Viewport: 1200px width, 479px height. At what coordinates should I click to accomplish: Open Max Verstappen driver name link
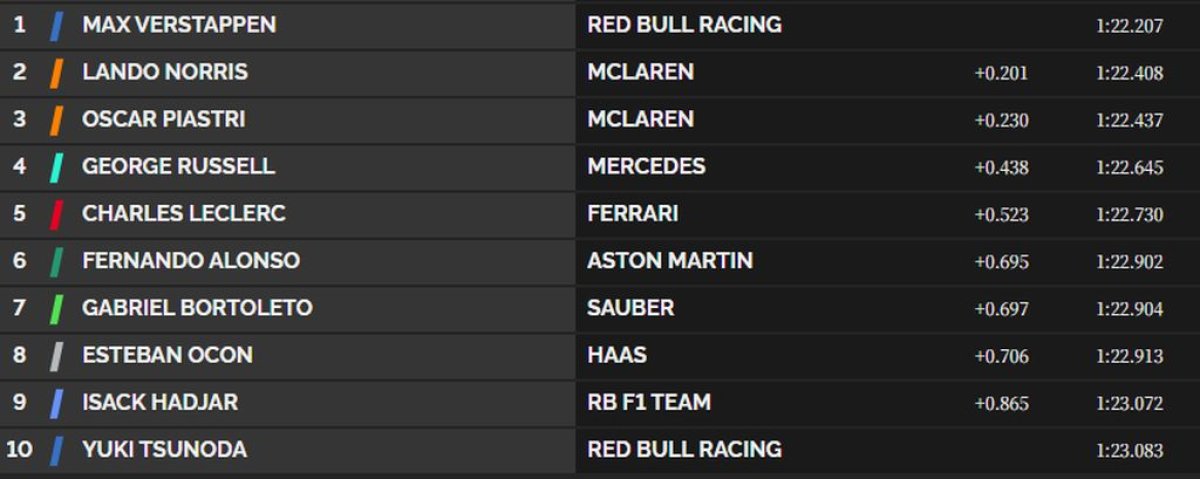(179, 25)
